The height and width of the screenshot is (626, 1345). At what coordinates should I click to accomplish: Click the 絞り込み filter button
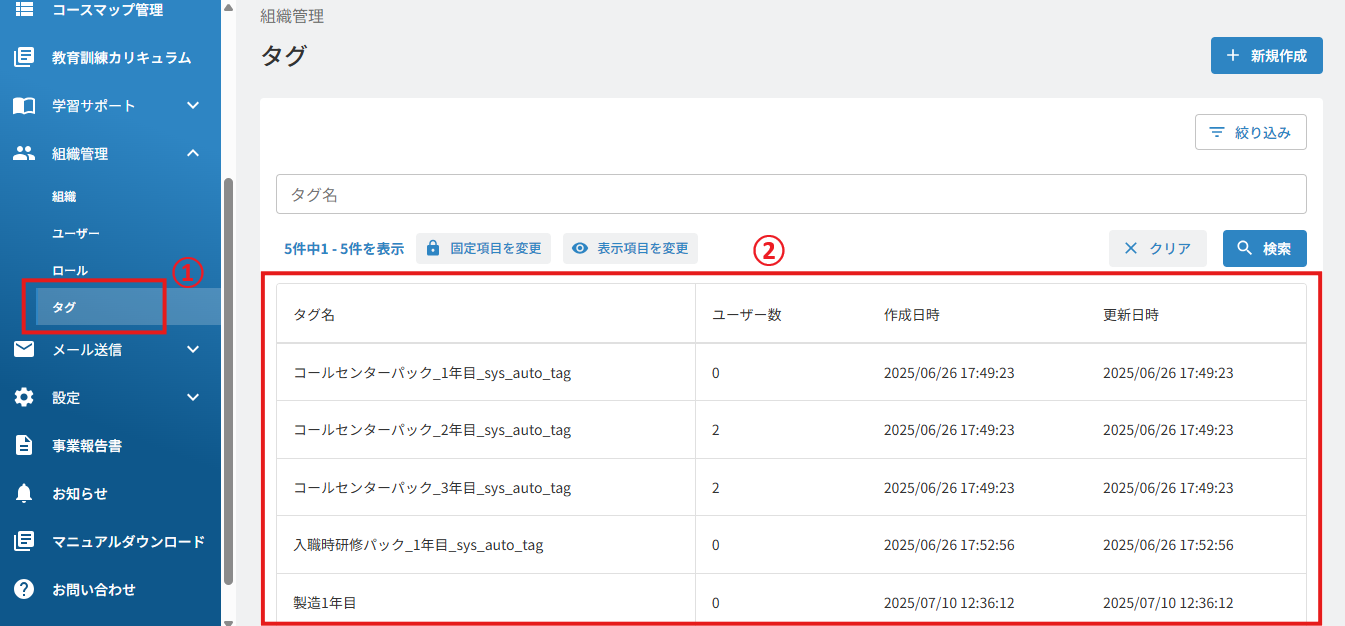tap(1250, 133)
